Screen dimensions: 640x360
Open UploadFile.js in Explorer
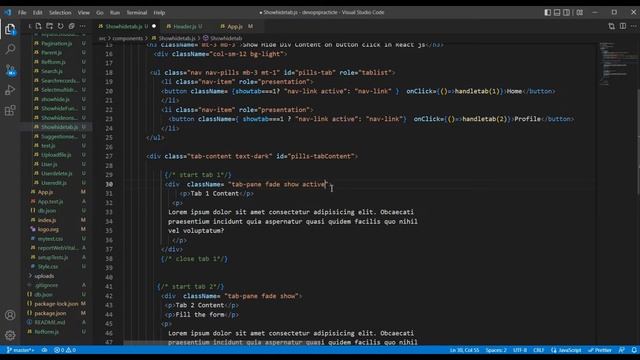pyautogui.click(x=56, y=155)
